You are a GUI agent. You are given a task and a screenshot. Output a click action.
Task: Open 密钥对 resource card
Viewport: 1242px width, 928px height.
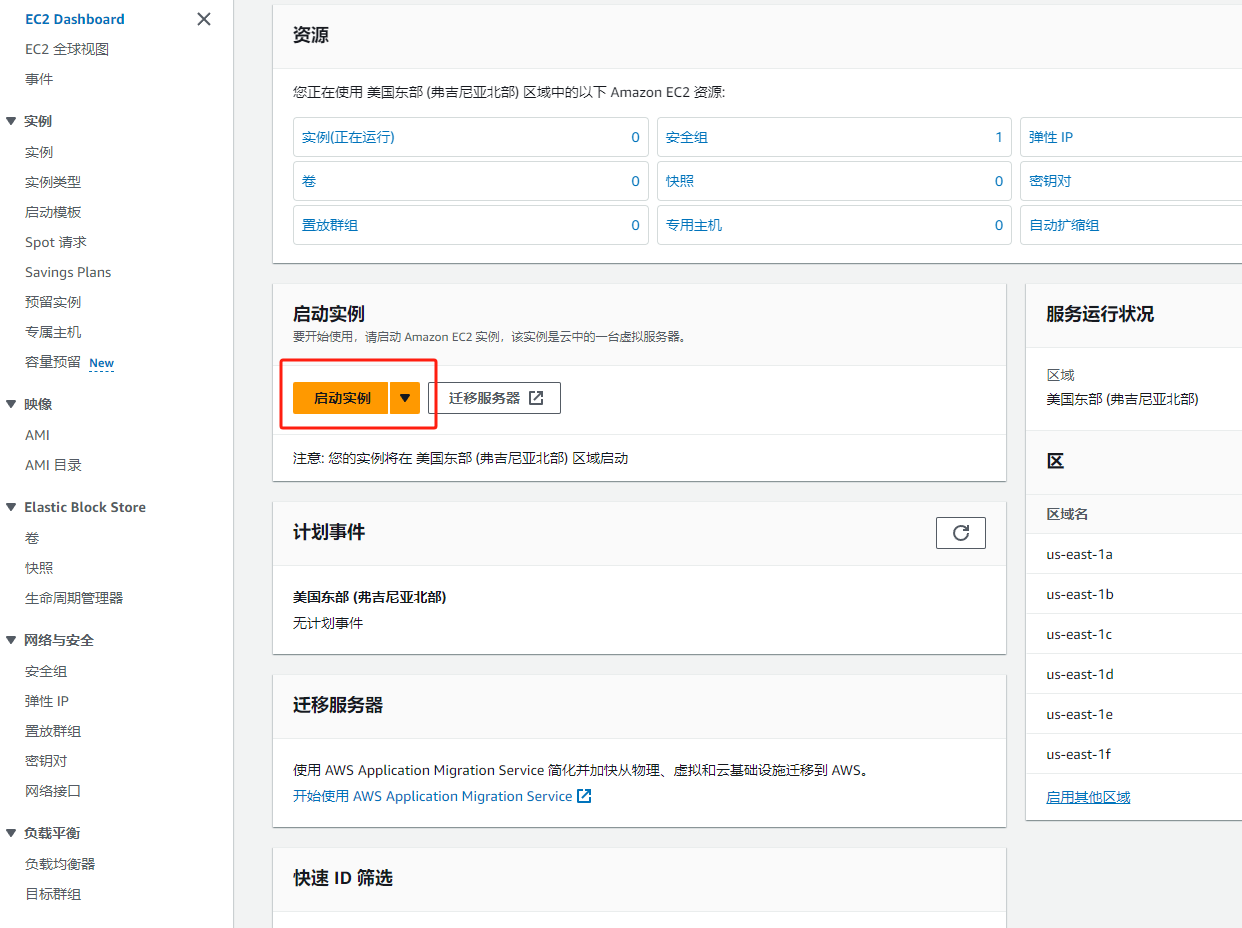[1131, 181]
